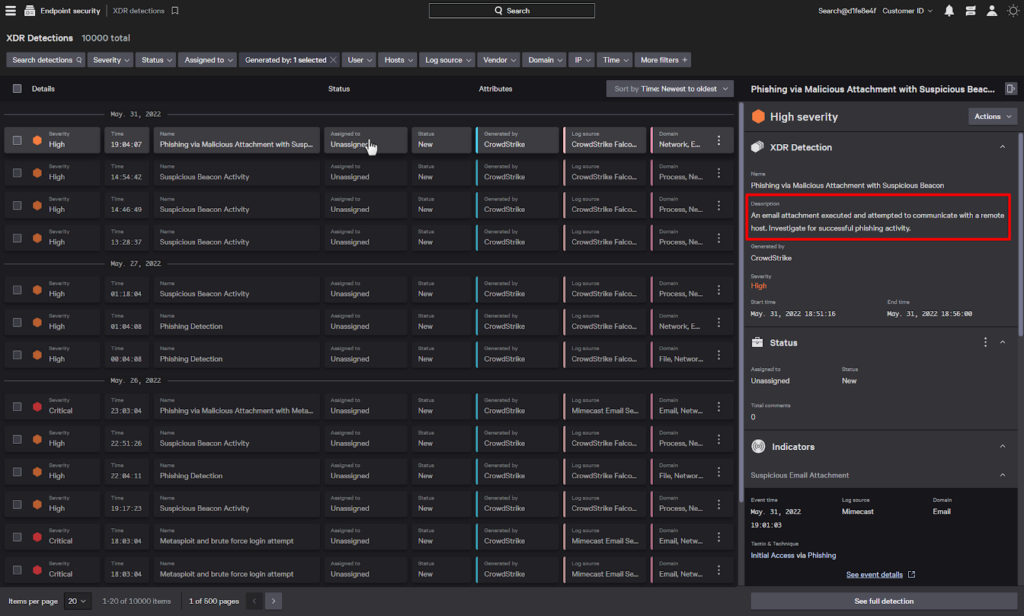Image resolution: width=1024 pixels, height=616 pixels.
Task: Check the Phishing via Malicious Attachment row checkbox
Action: (16, 139)
